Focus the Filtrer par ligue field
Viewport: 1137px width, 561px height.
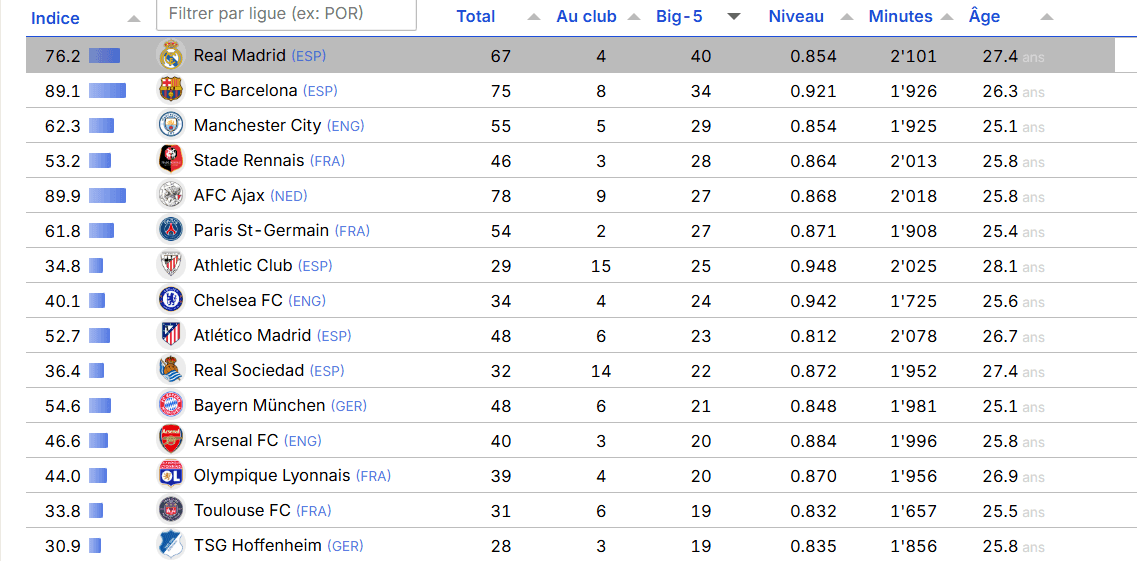[x=286, y=14]
